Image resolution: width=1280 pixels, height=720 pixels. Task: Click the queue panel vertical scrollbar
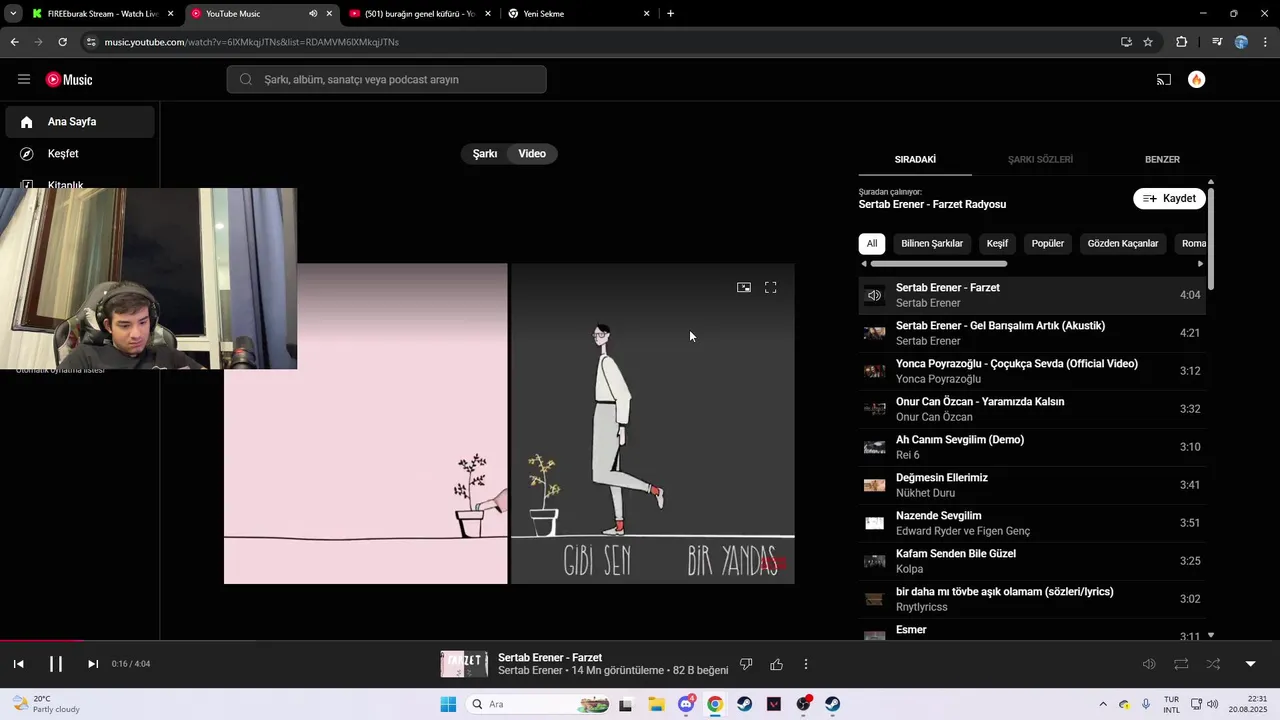coord(1211,238)
